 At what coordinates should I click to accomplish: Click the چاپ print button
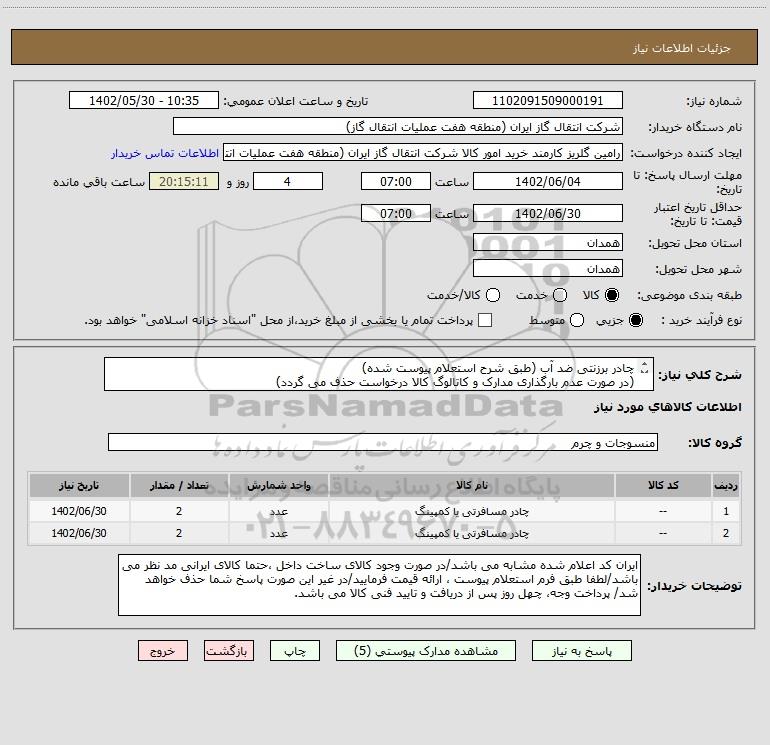295,651
